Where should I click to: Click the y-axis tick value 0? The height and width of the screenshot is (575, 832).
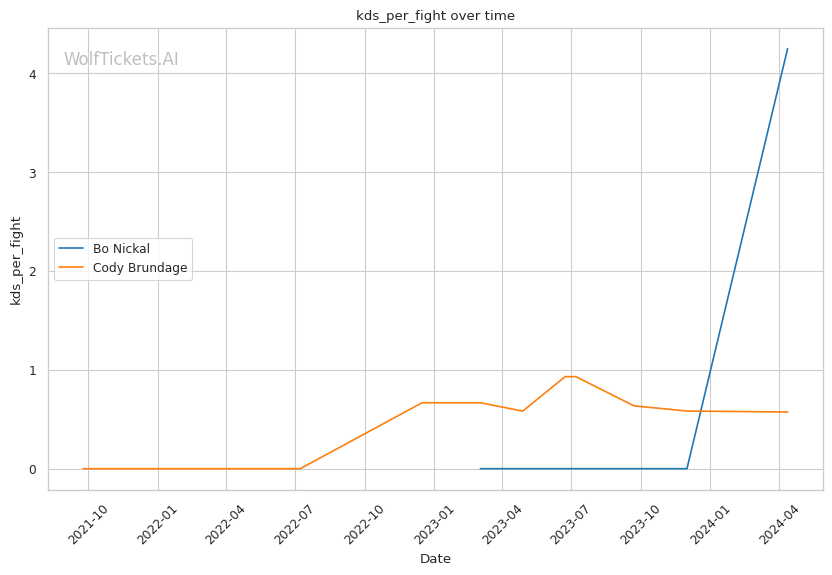tap(35, 469)
